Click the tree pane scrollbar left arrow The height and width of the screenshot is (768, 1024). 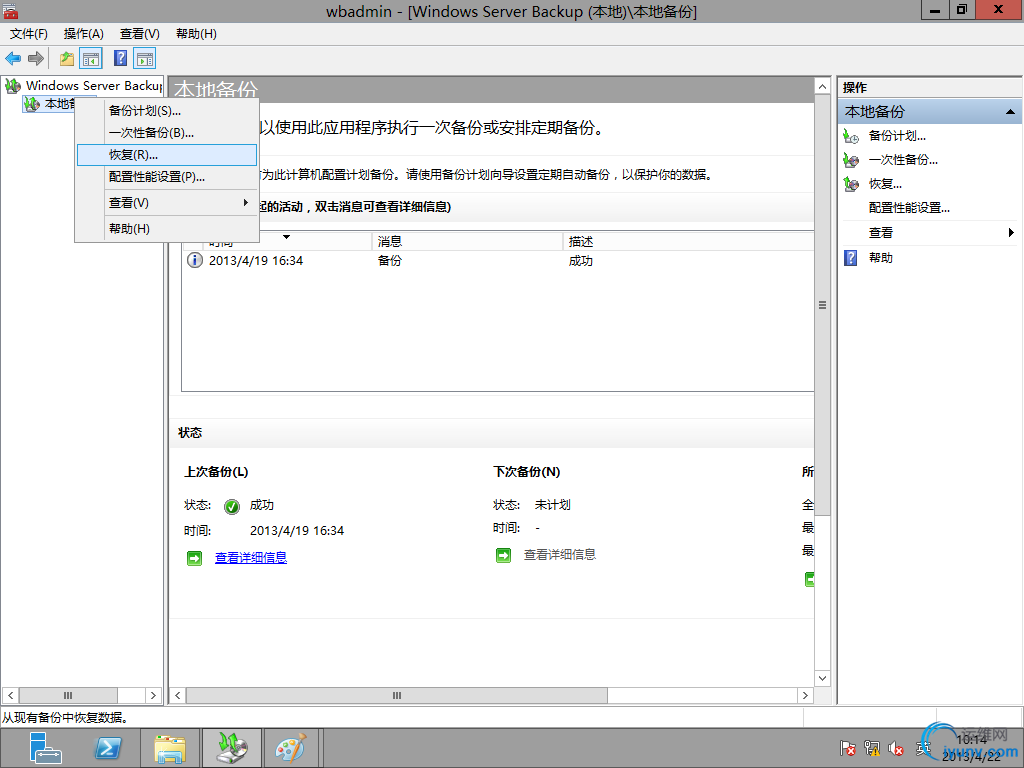click(x=10, y=696)
